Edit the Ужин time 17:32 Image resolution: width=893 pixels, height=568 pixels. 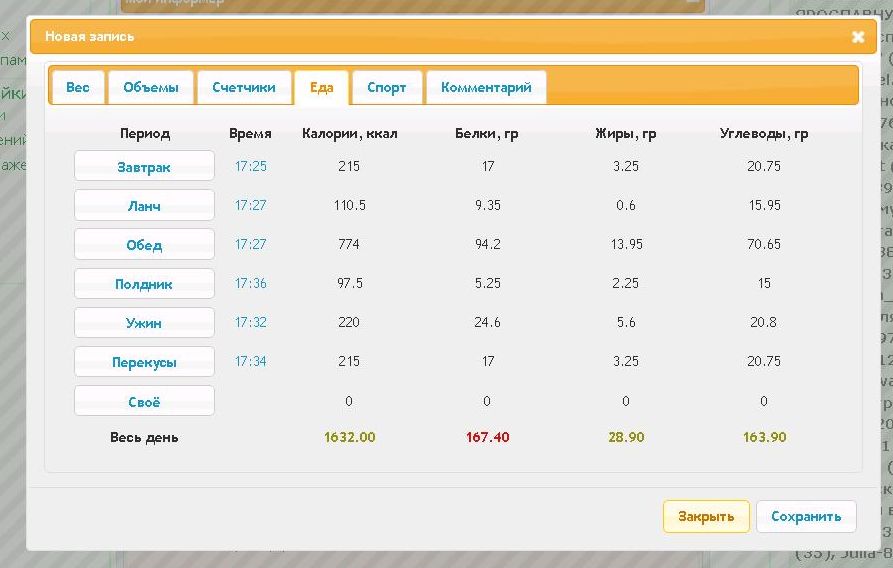point(251,322)
